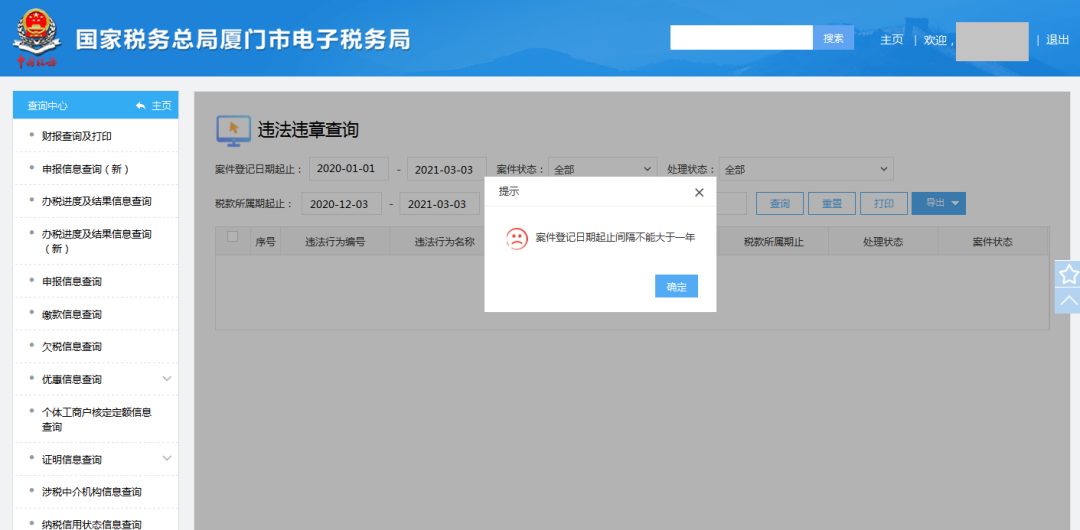
Task: Click 确定 in the dialog
Action: pos(676,287)
